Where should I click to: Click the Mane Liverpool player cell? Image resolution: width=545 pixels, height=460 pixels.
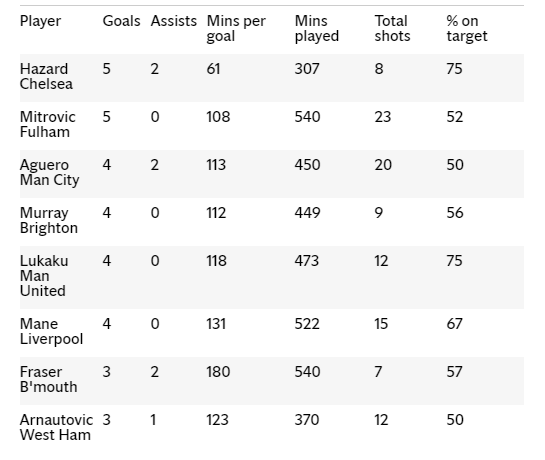point(51,332)
